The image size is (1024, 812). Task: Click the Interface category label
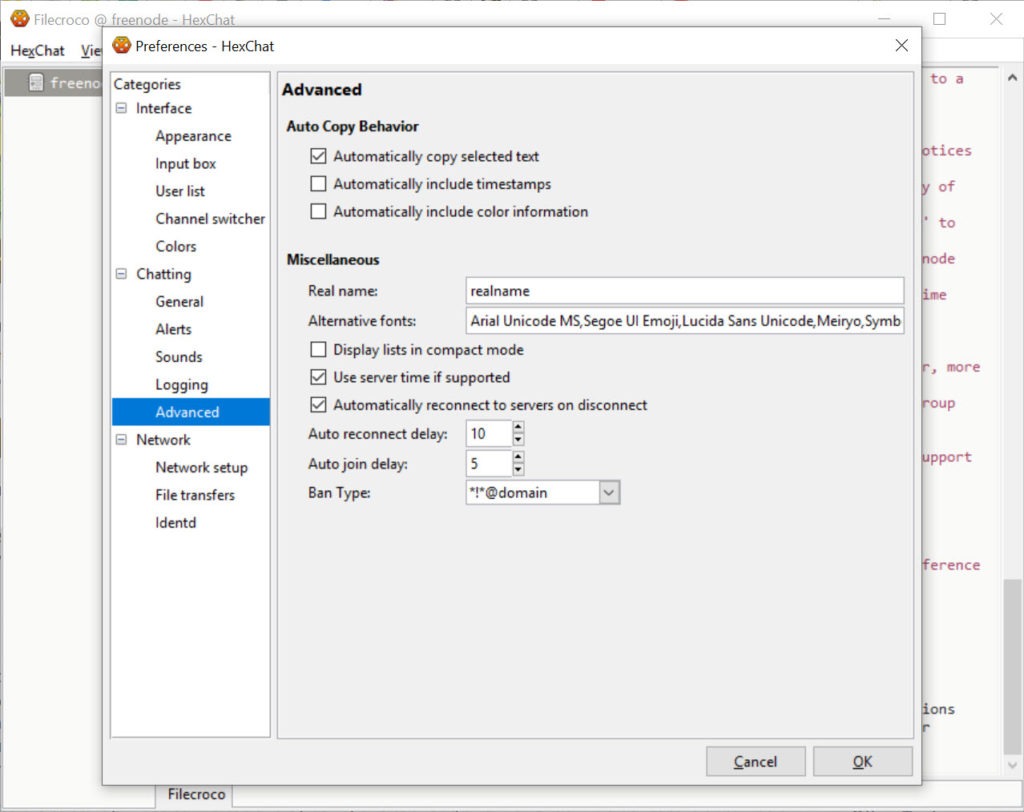[164, 108]
